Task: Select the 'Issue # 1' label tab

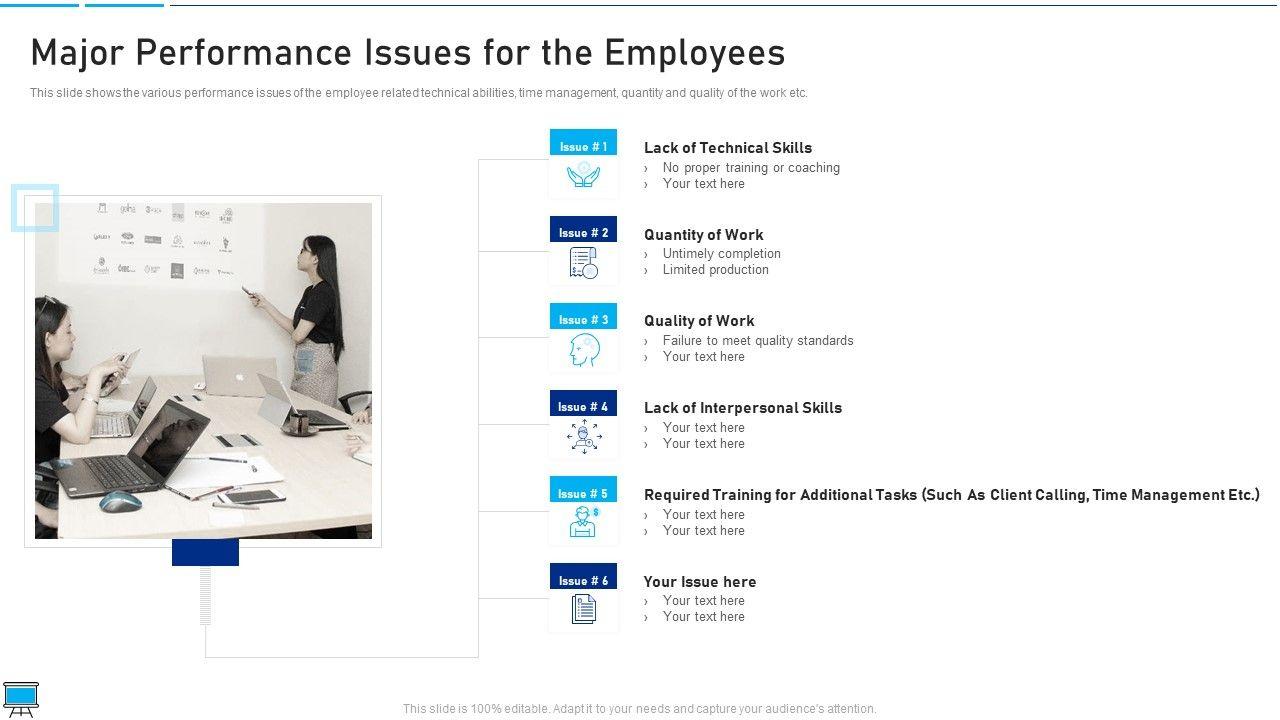Action: [x=583, y=146]
